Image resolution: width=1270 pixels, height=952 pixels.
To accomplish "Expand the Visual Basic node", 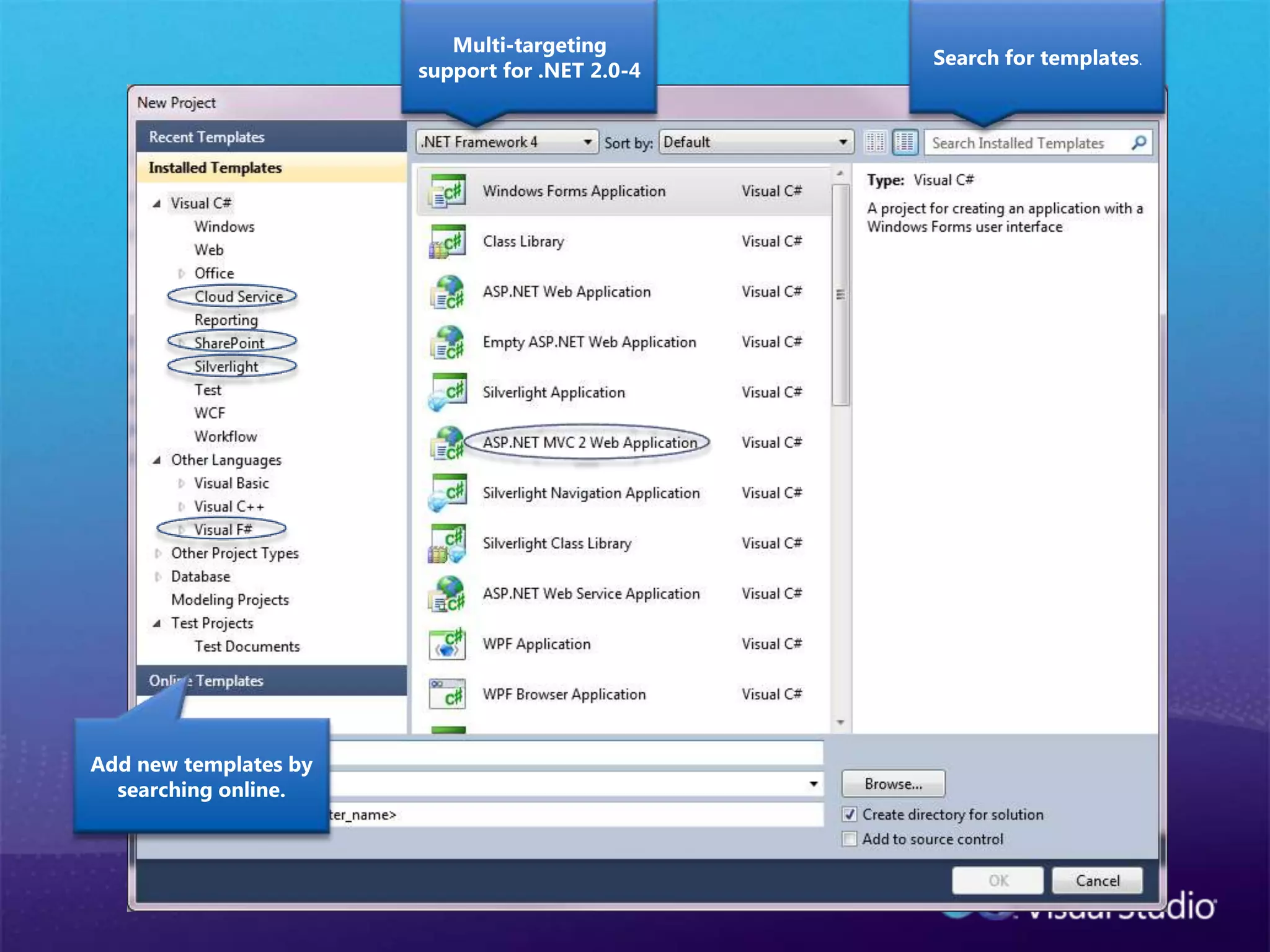I will click(181, 483).
